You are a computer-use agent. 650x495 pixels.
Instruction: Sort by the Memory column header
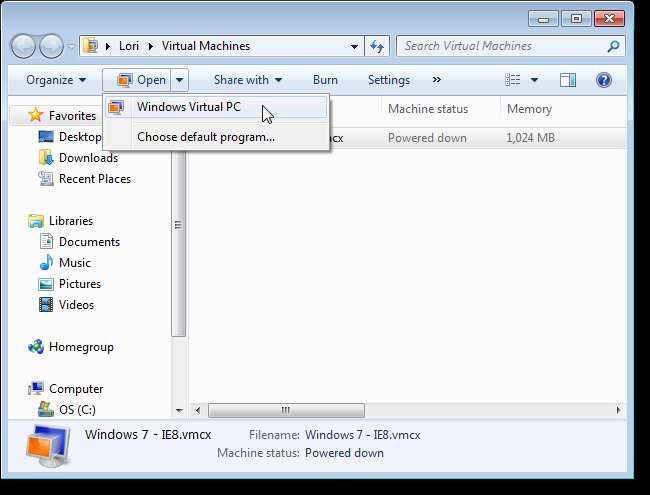529,109
